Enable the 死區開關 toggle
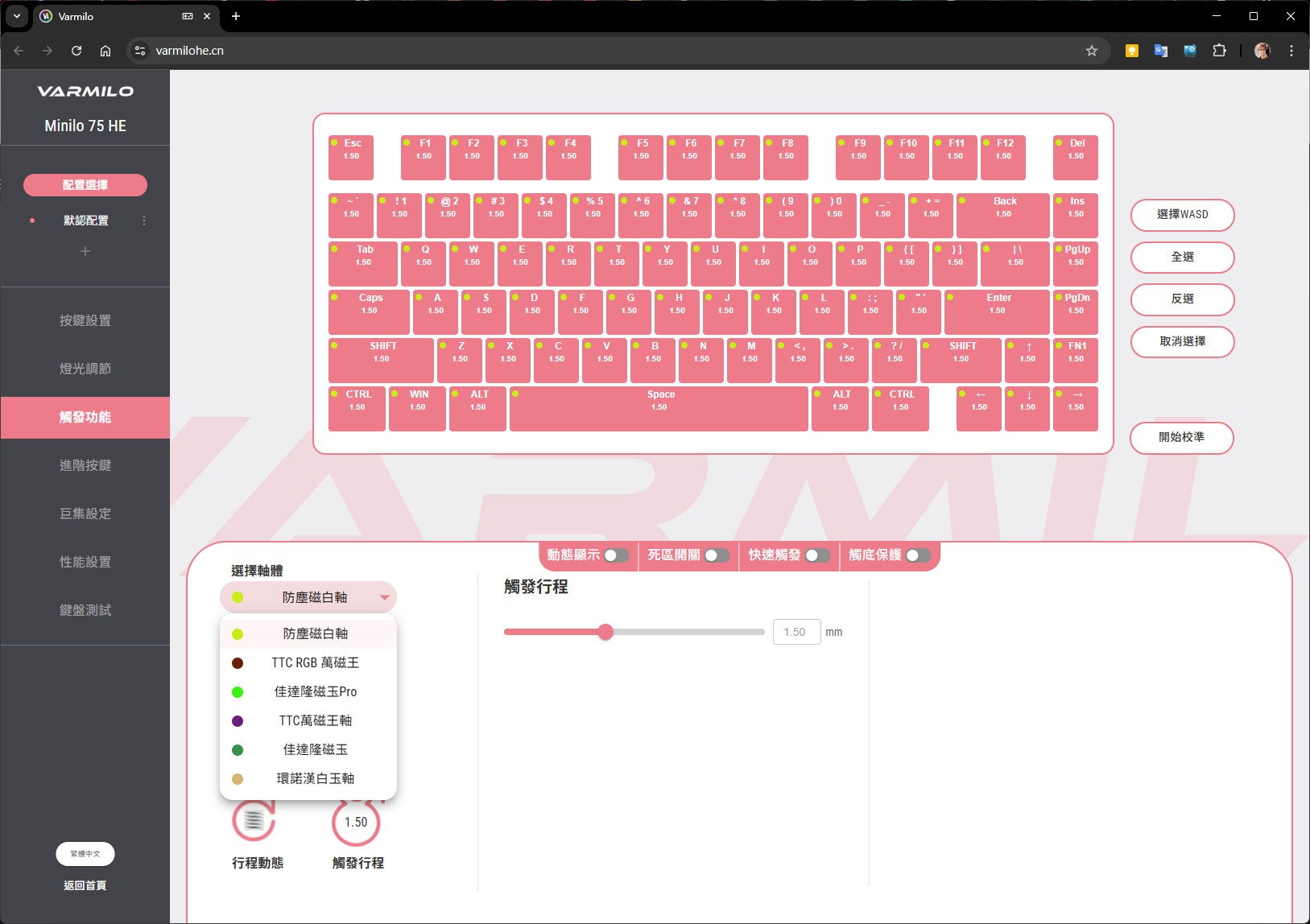This screenshot has height=924, width=1310. click(x=716, y=555)
